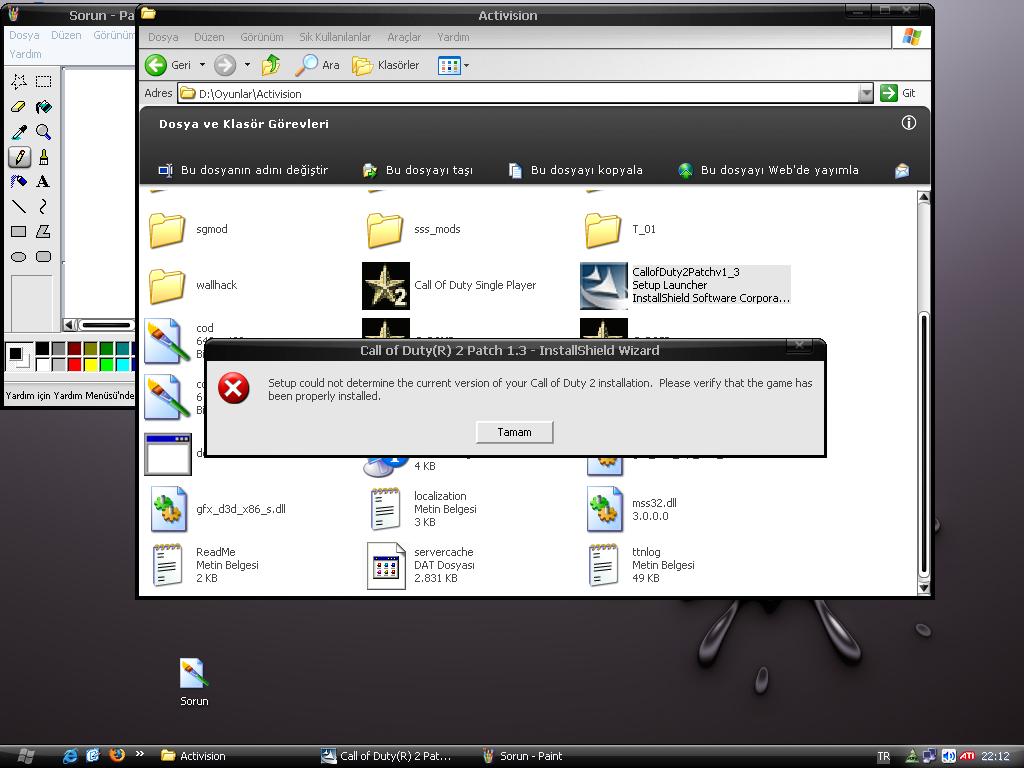Select the sss_mods folder
This screenshot has width=1024, height=768.
coord(414,229)
